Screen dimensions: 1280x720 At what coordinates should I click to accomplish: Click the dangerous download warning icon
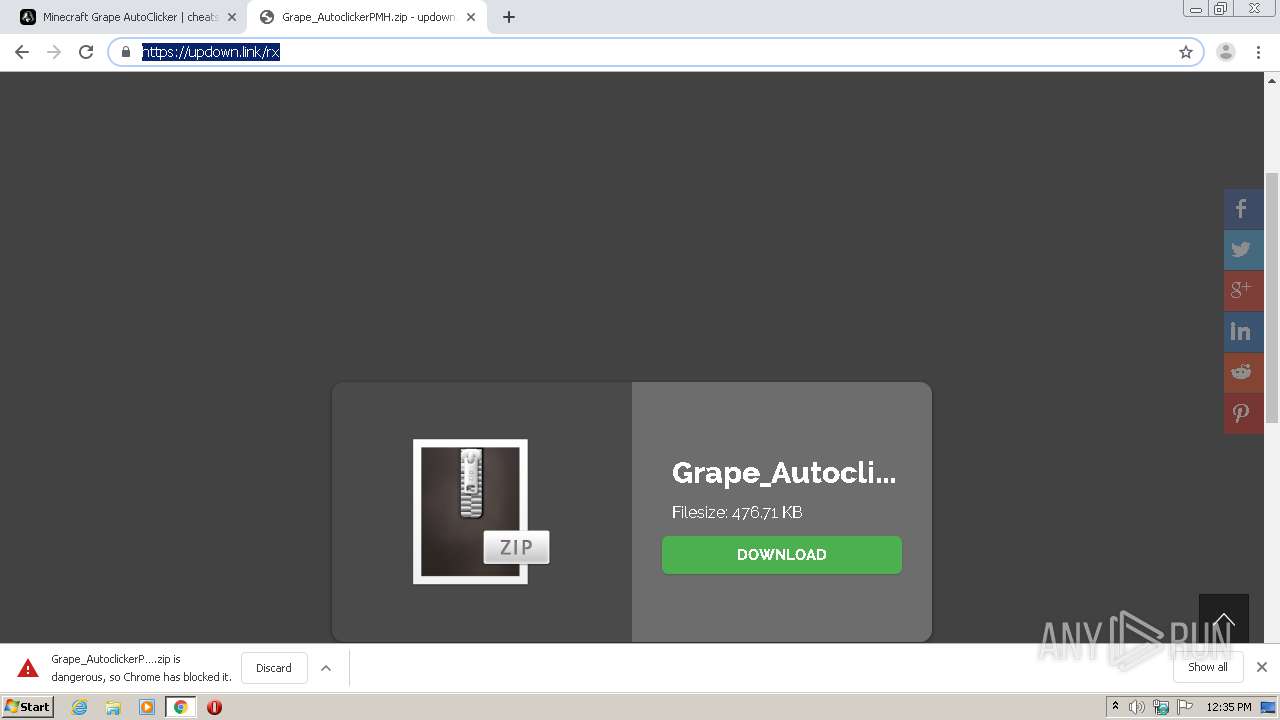pos(28,668)
